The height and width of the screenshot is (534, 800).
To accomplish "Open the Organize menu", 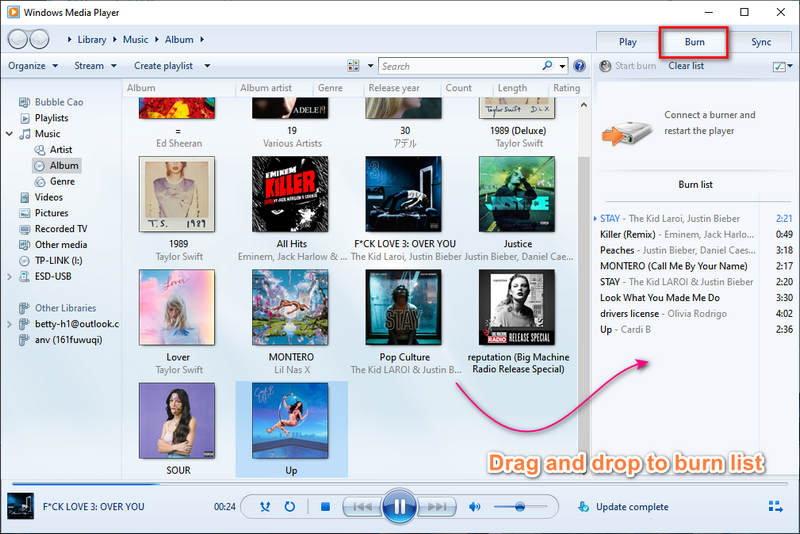I will 33,66.
